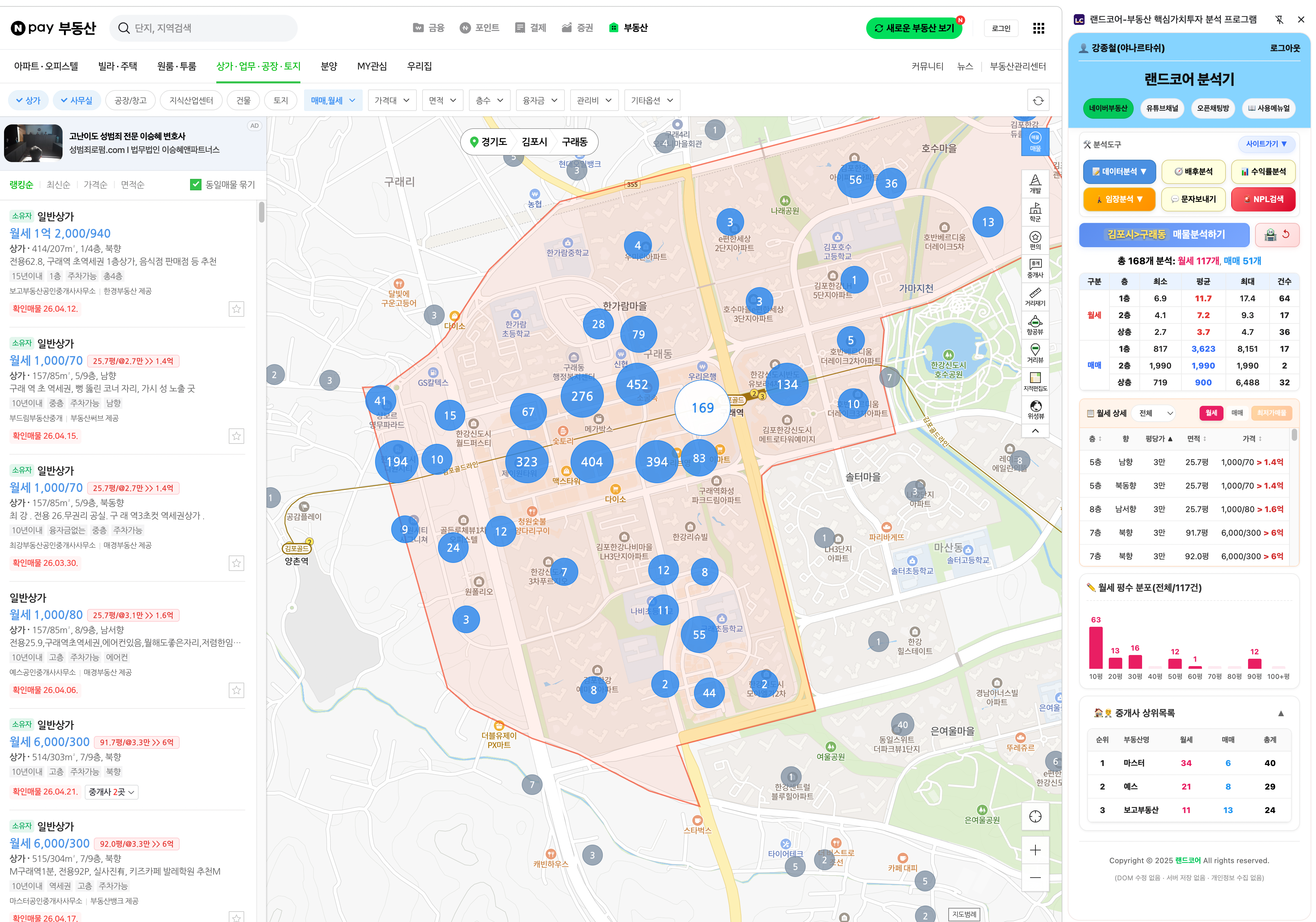1316x922 pixels.
Task: Collapse the map tools panel chevron
Action: click(x=1034, y=431)
